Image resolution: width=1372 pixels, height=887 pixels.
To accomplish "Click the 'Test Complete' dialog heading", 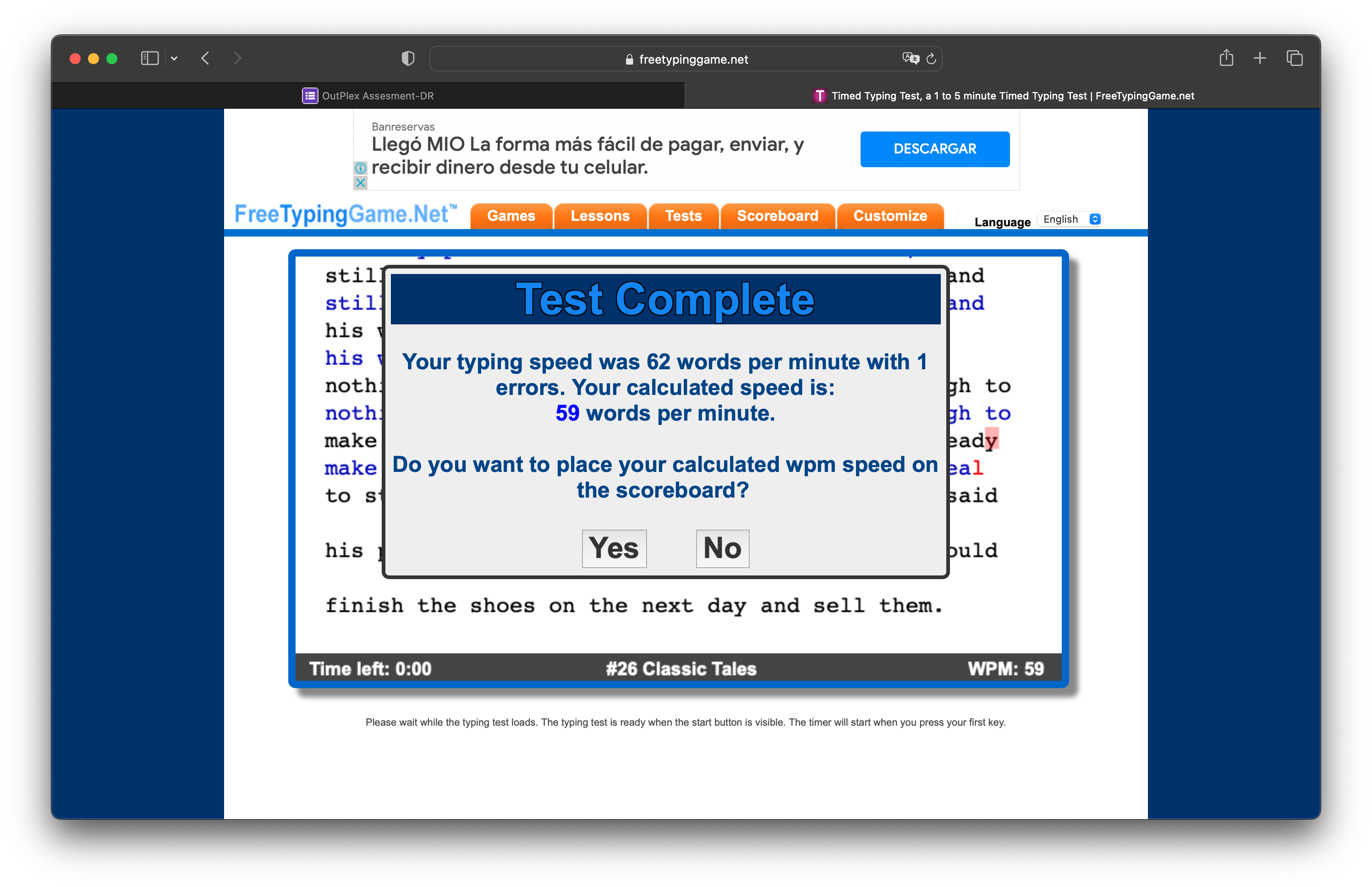I will (x=665, y=300).
